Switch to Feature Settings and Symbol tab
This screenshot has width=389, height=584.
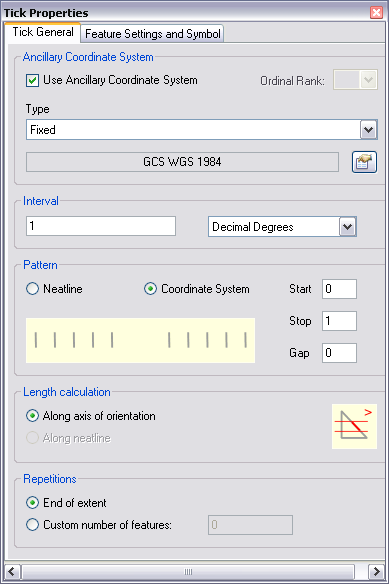click(x=152, y=34)
